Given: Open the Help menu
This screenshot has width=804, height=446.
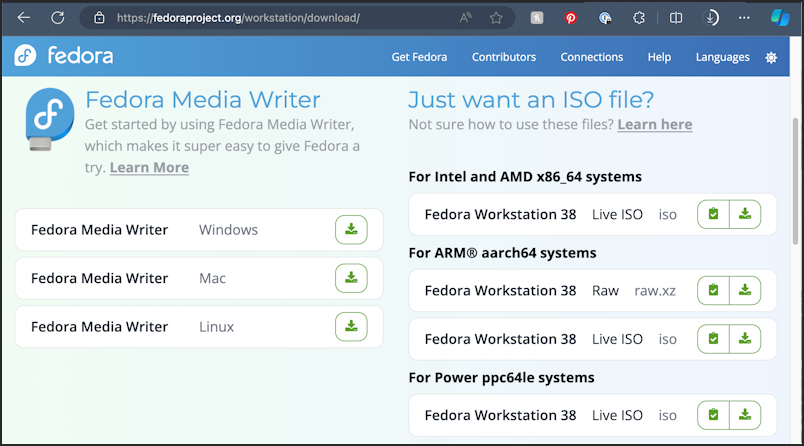Looking at the screenshot, I should (x=659, y=57).
